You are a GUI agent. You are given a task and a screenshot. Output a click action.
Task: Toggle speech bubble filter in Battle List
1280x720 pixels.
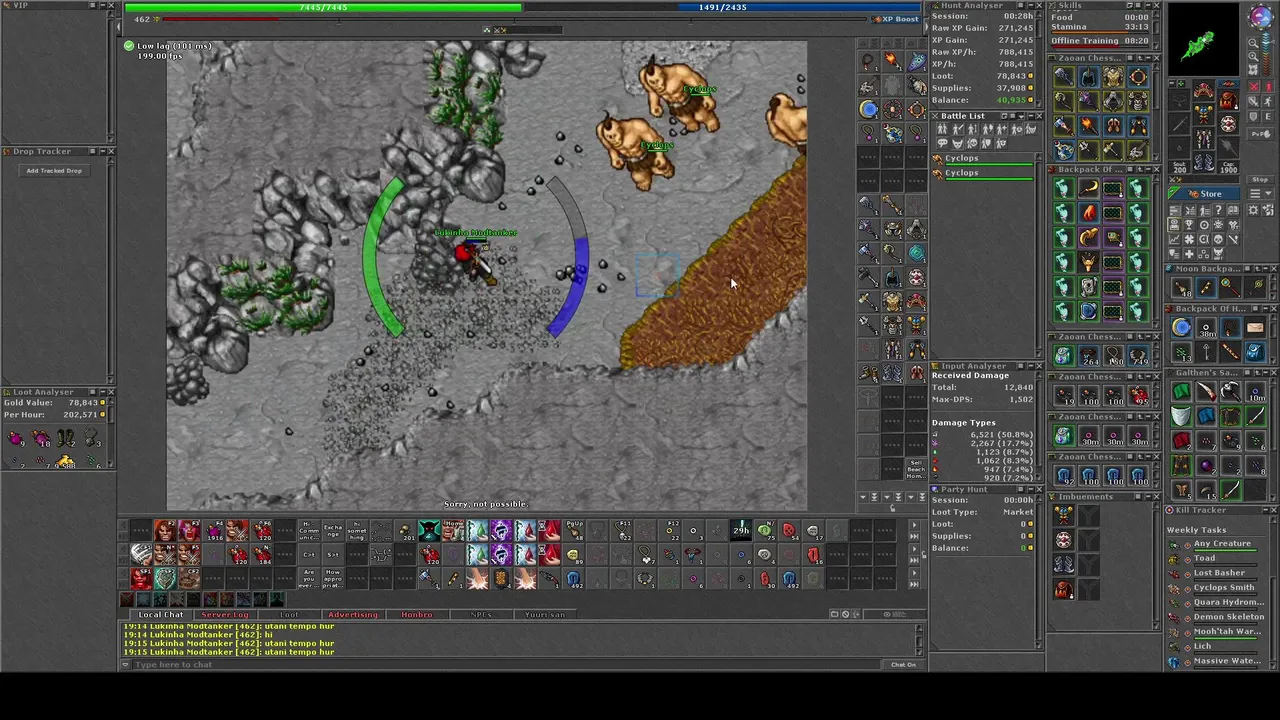943,143
